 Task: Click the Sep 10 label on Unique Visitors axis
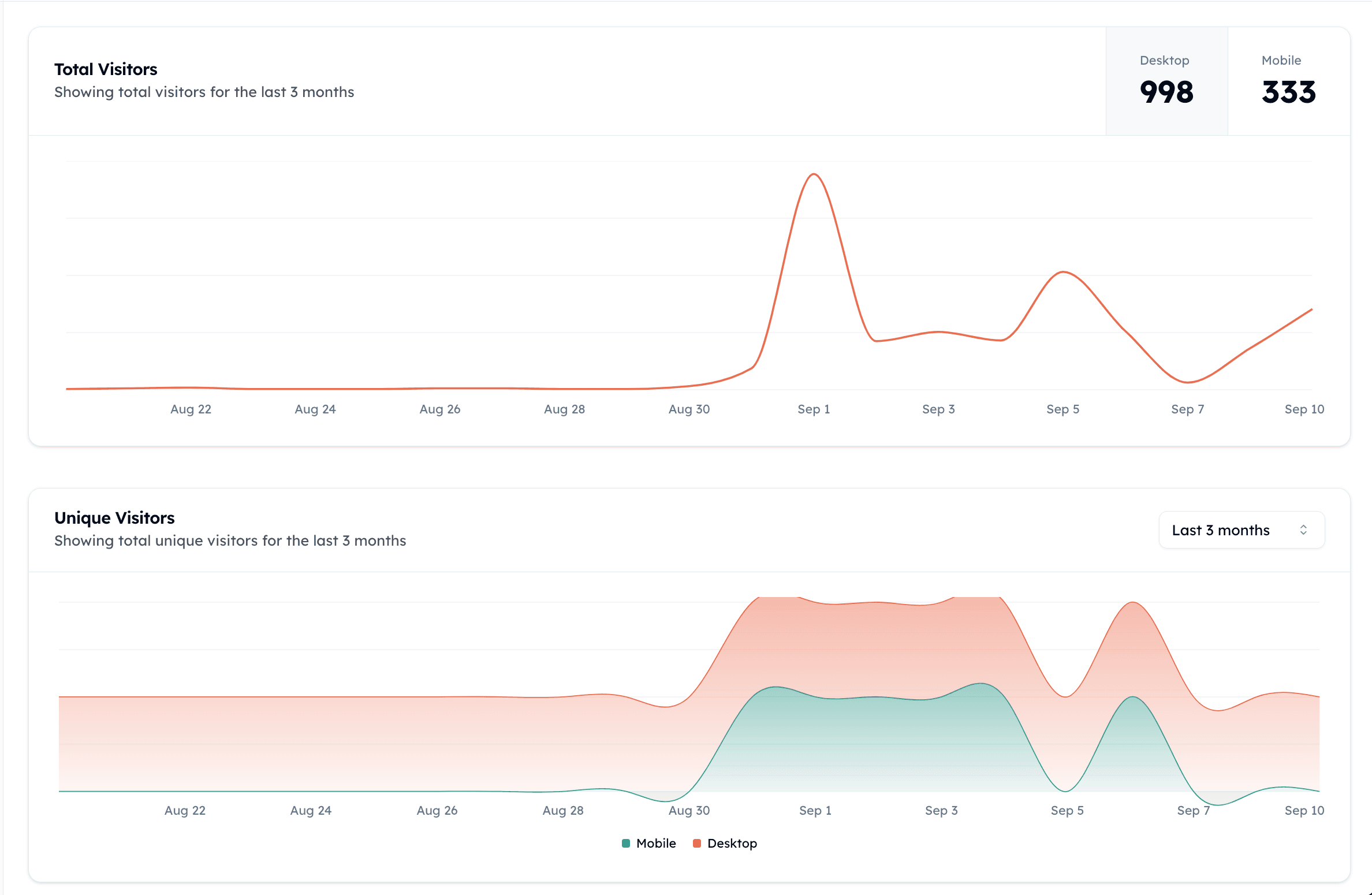(1304, 810)
